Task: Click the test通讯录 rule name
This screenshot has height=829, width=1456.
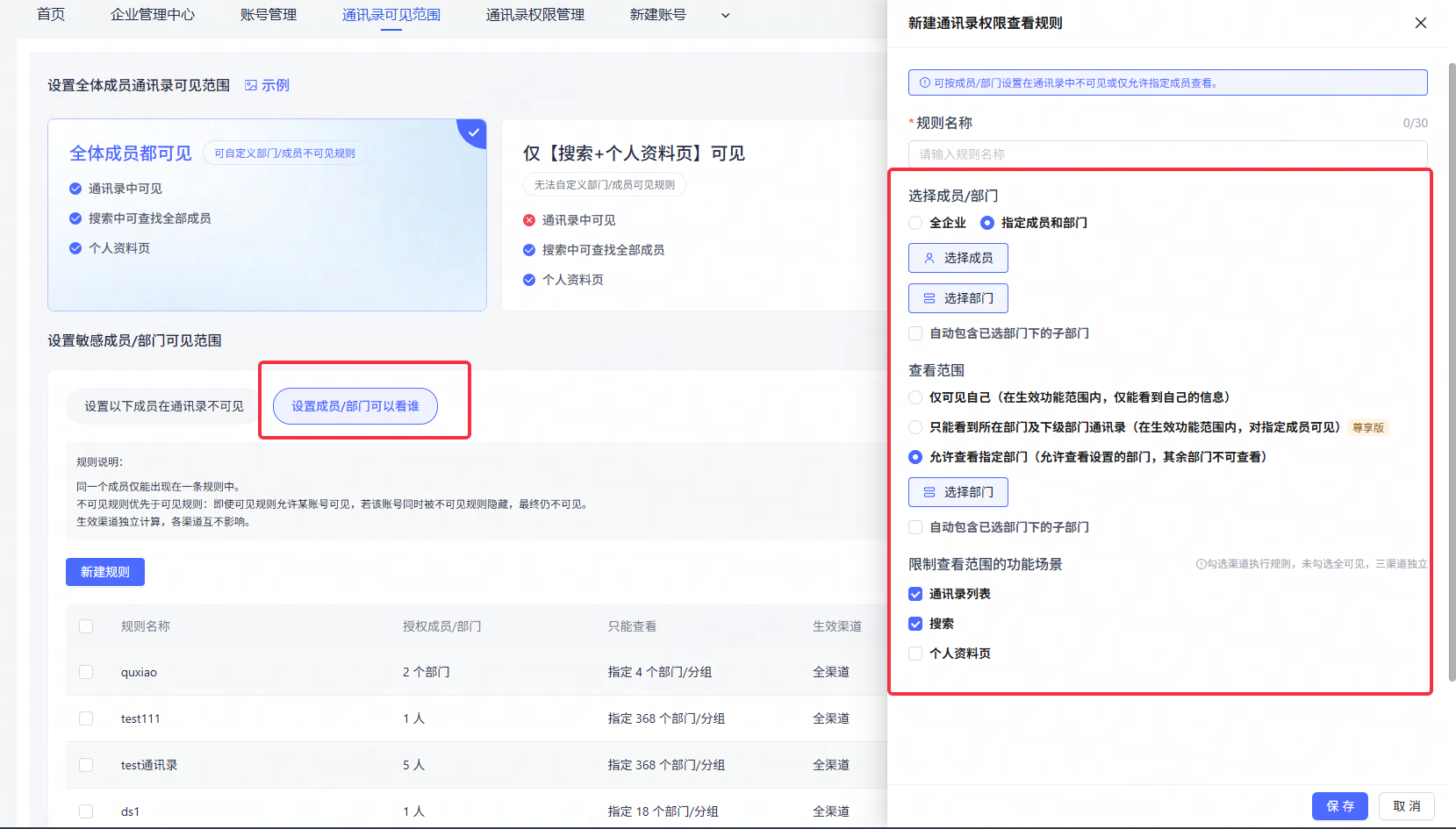Action: 149,765
